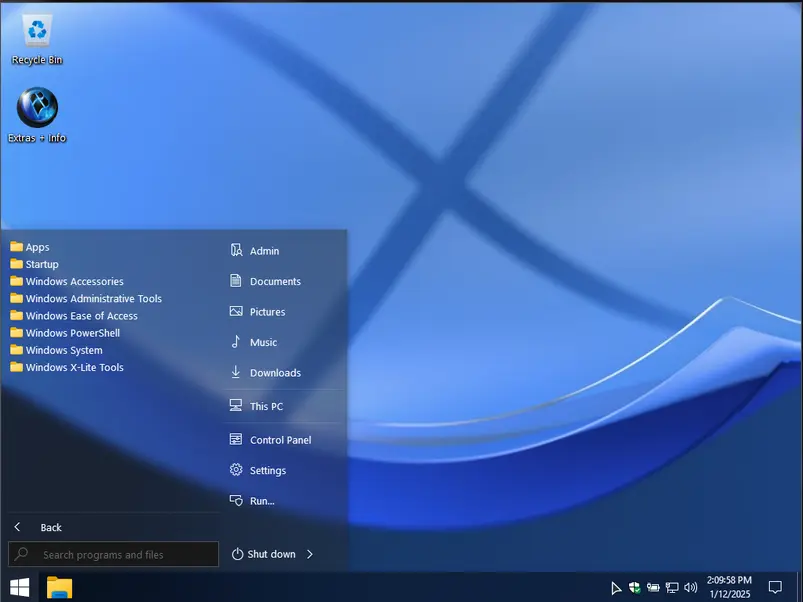Image resolution: width=803 pixels, height=602 pixels.
Task: Open the Action Center notifications icon
Action: pos(775,587)
